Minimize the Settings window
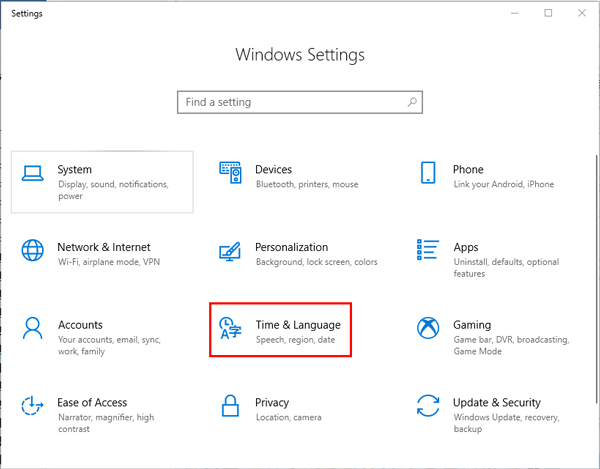 (x=515, y=13)
